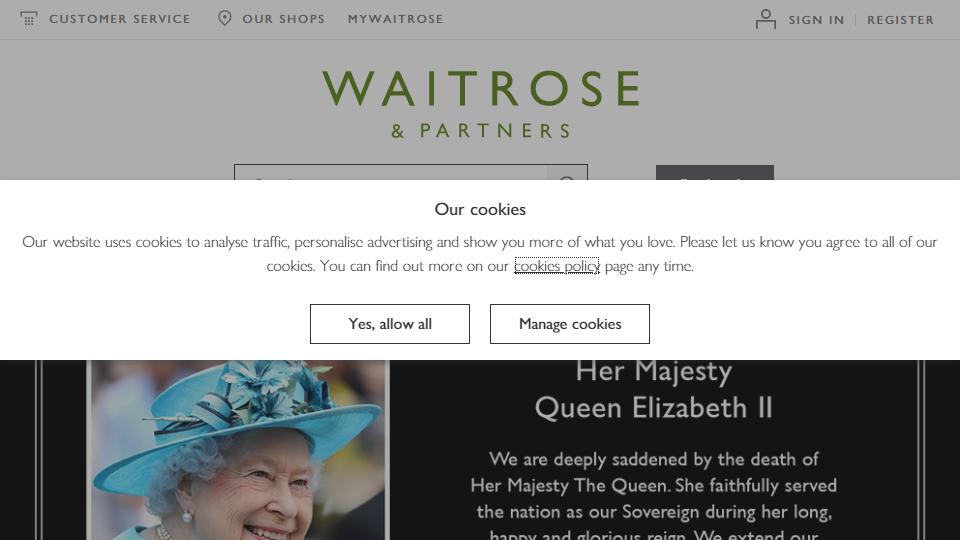960x540 pixels.
Task: Select Sign In in the header
Action: click(x=816, y=20)
